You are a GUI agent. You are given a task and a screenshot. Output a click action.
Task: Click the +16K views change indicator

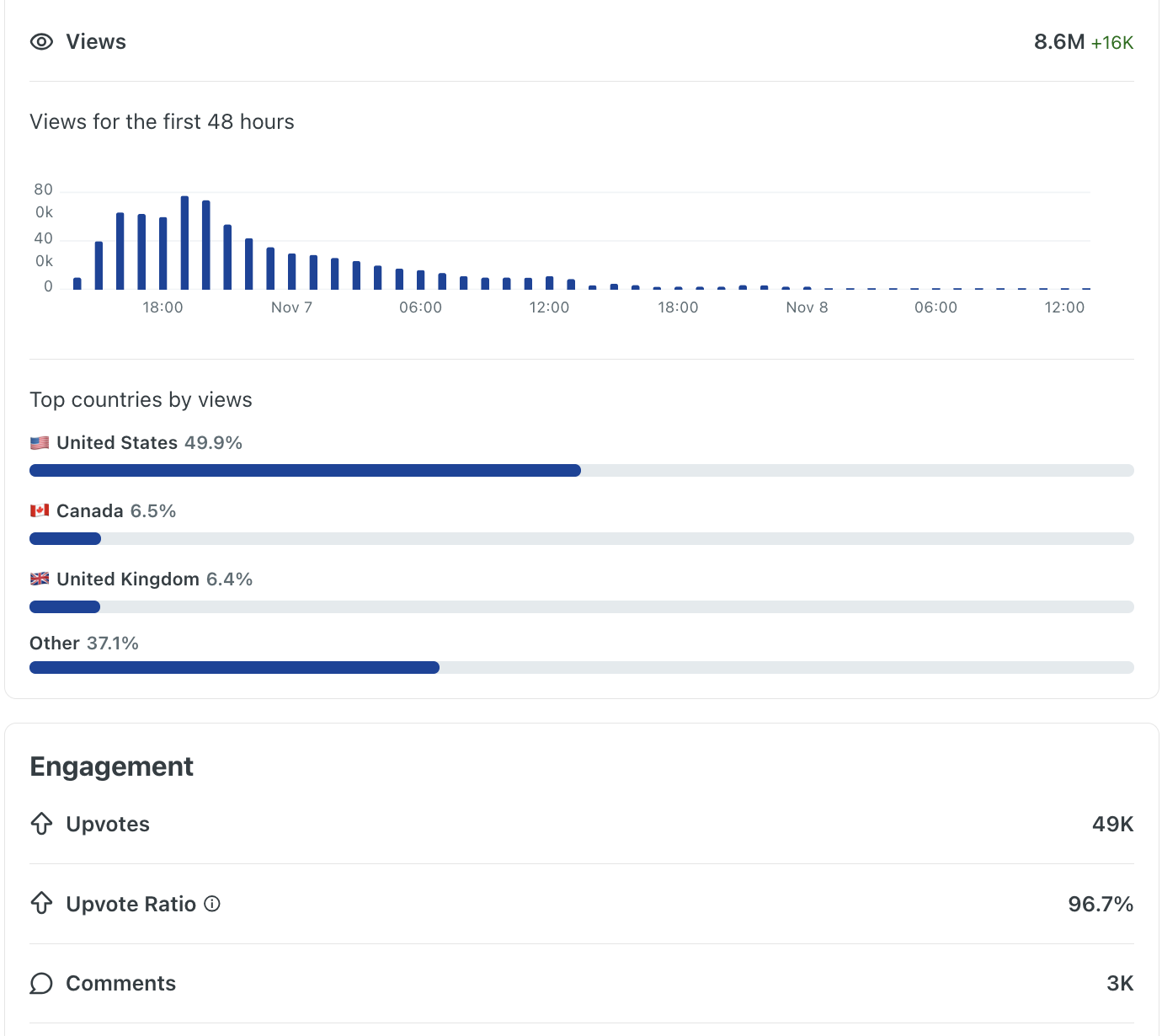tap(1112, 42)
